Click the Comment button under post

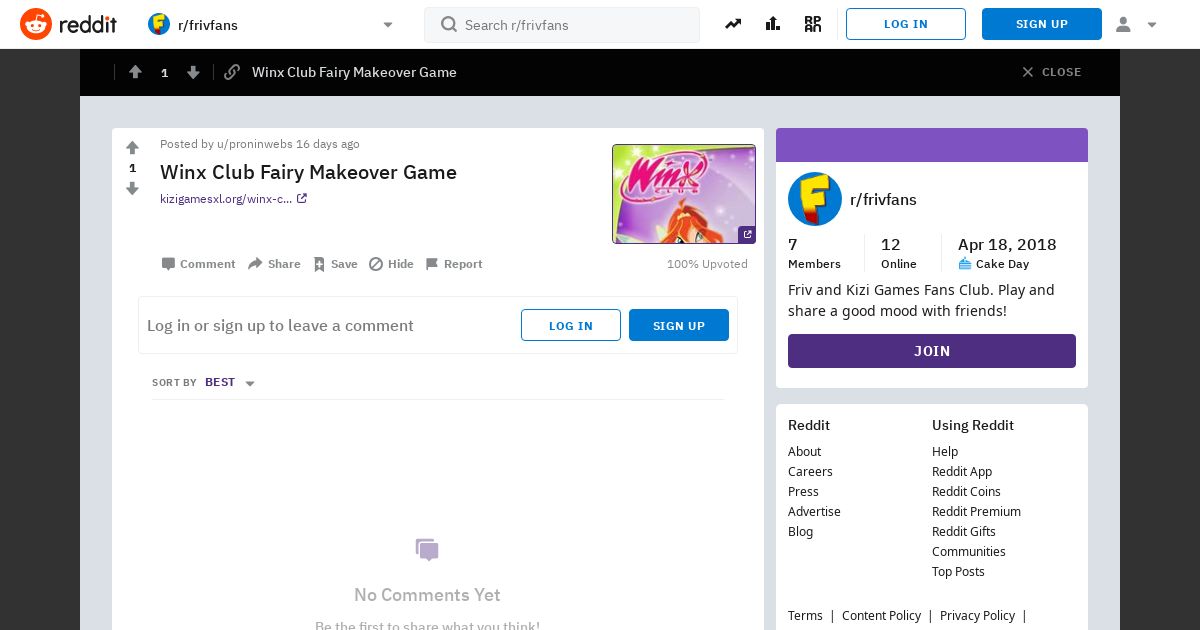coord(198,264)
